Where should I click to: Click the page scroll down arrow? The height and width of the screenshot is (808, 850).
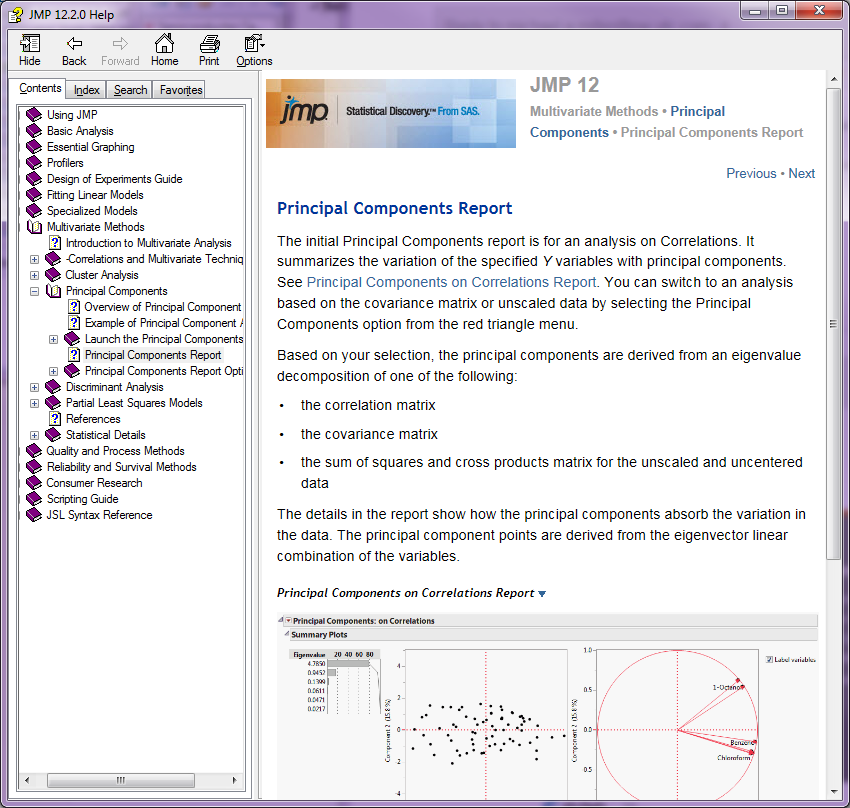pos(833,792)
